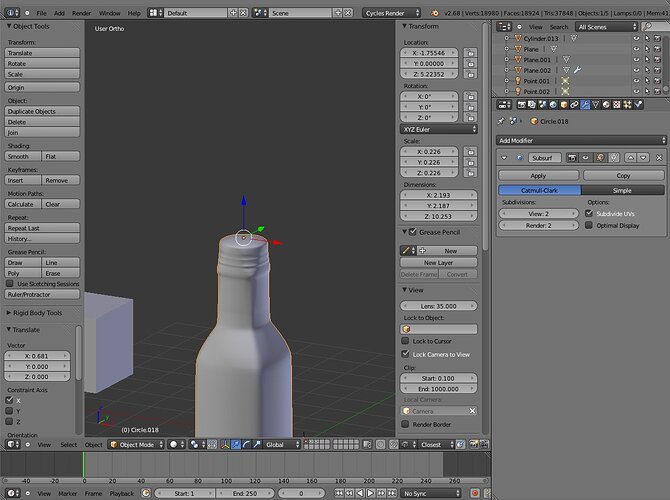
Task: Jump to first frame in timeline
Action: click(339, 493)
